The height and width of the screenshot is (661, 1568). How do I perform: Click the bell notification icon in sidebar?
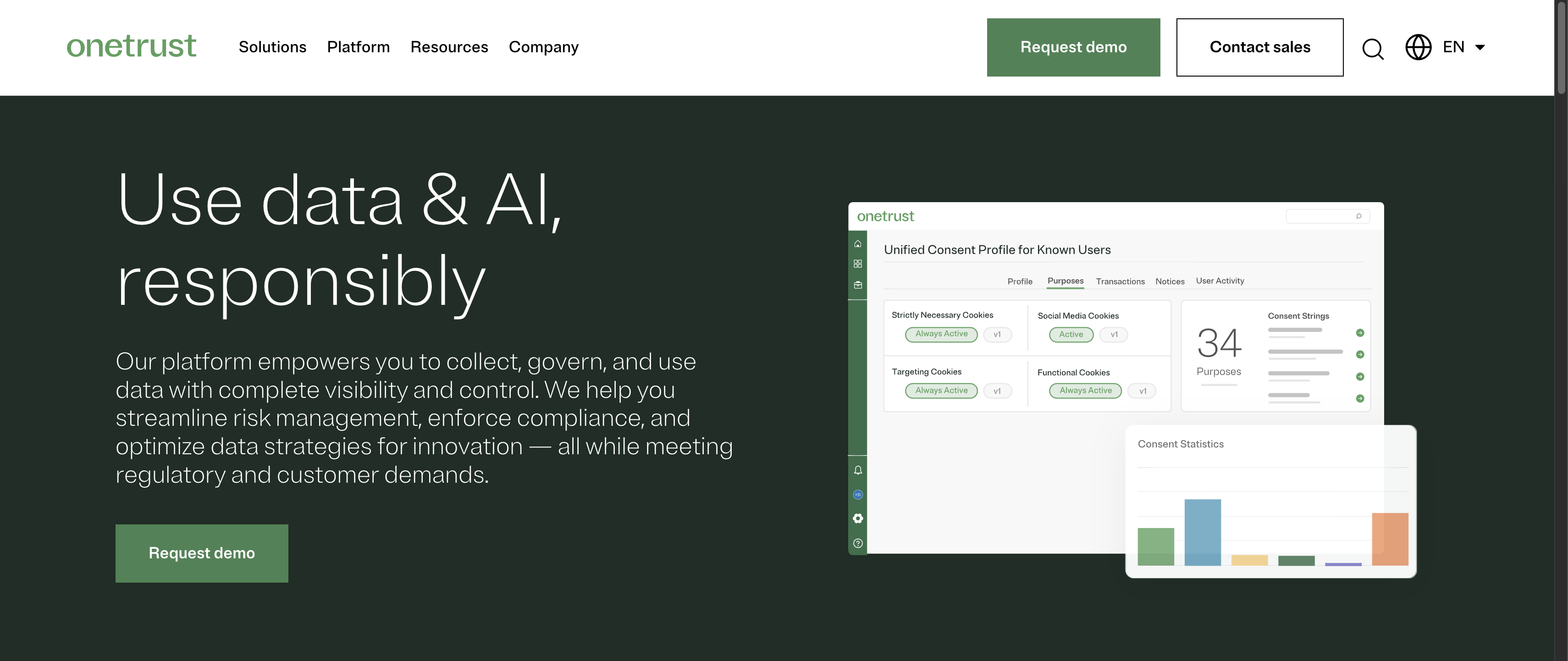(858, 470)
